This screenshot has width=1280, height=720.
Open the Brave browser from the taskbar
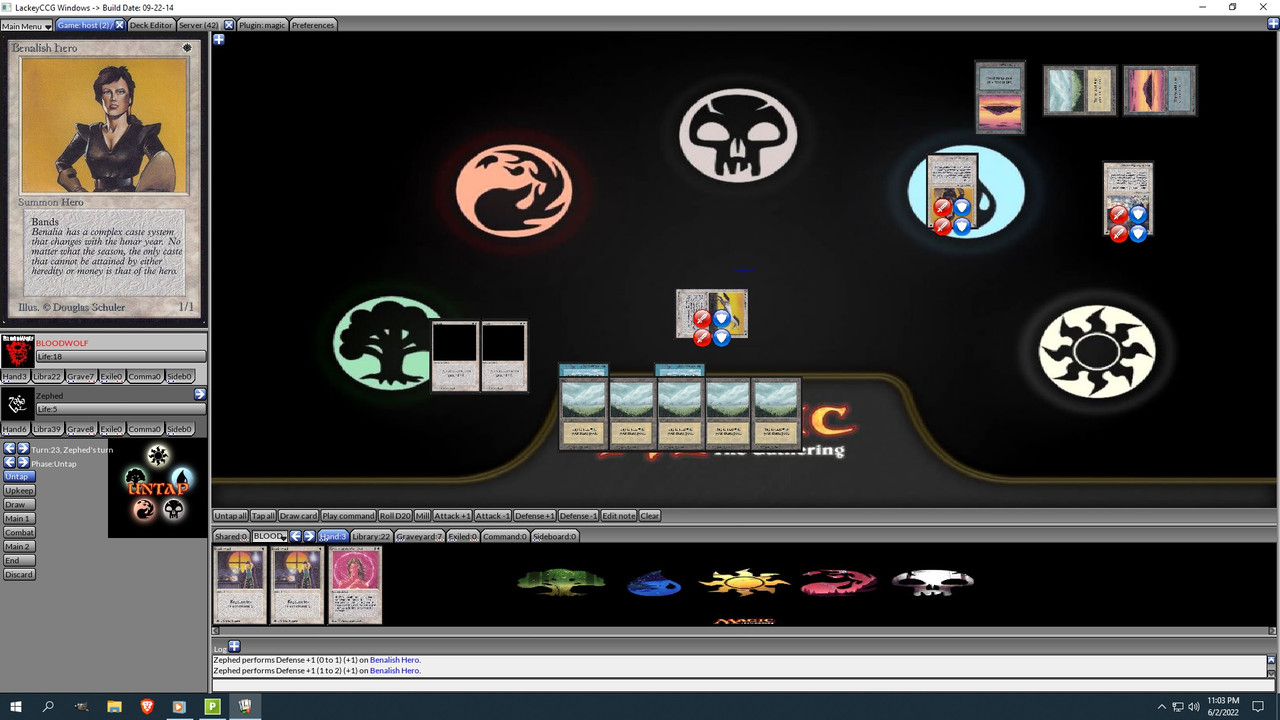pyautogui.click(x=147, y=706)
